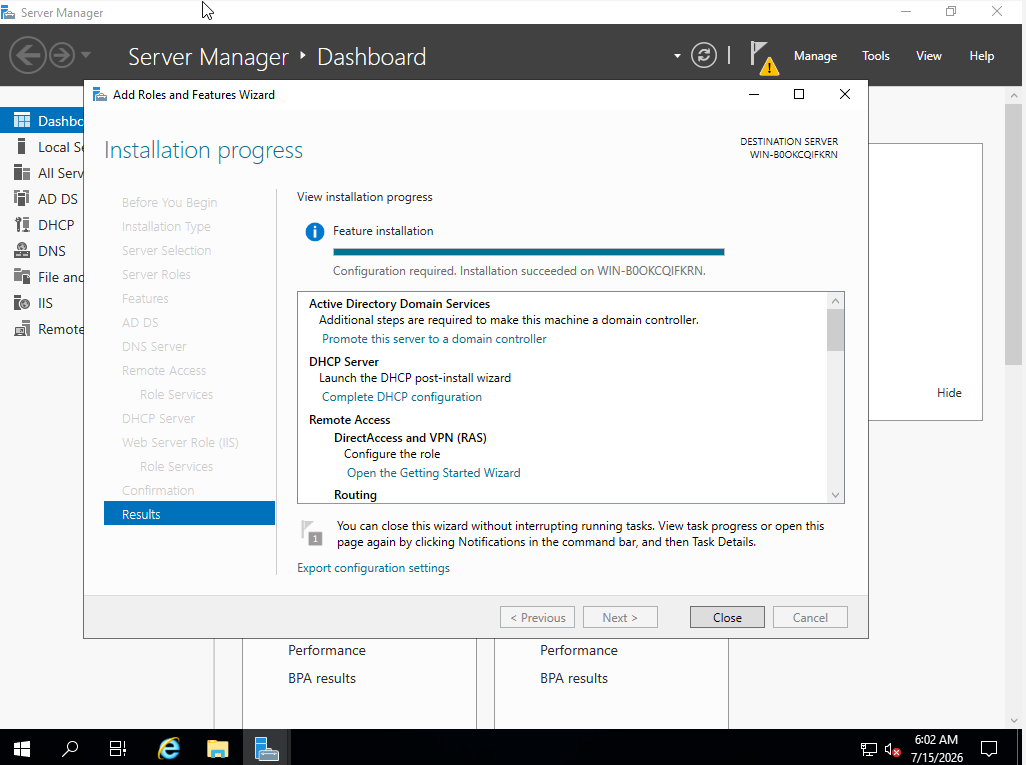This screenshot has width=1026, height=765.
Task: Select the Before You Begin wizard step
Action: coord(169,202)
